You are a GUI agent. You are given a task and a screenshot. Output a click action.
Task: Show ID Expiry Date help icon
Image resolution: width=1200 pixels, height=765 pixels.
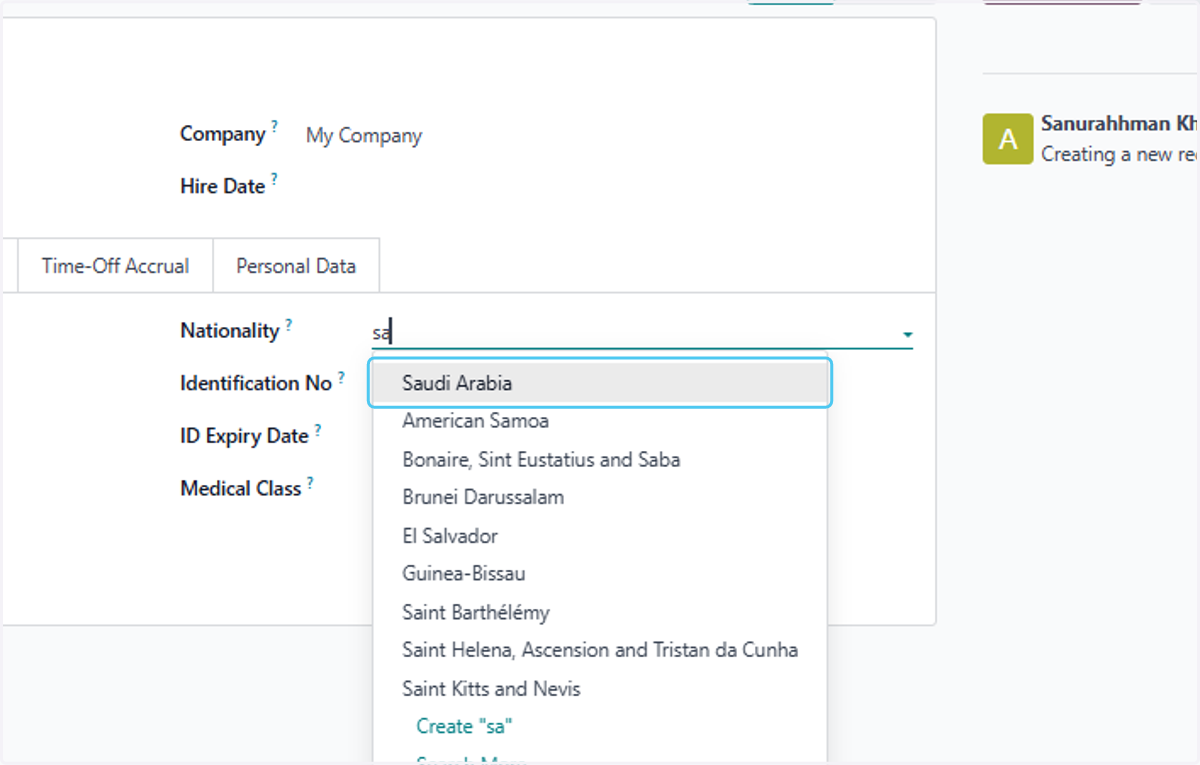318,430
